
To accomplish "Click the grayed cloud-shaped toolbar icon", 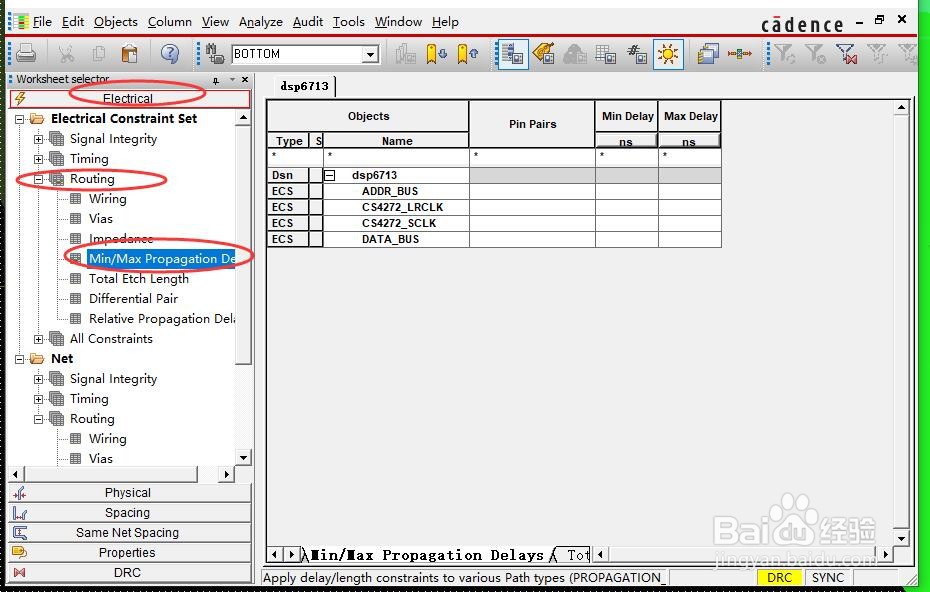I will 574,54.
